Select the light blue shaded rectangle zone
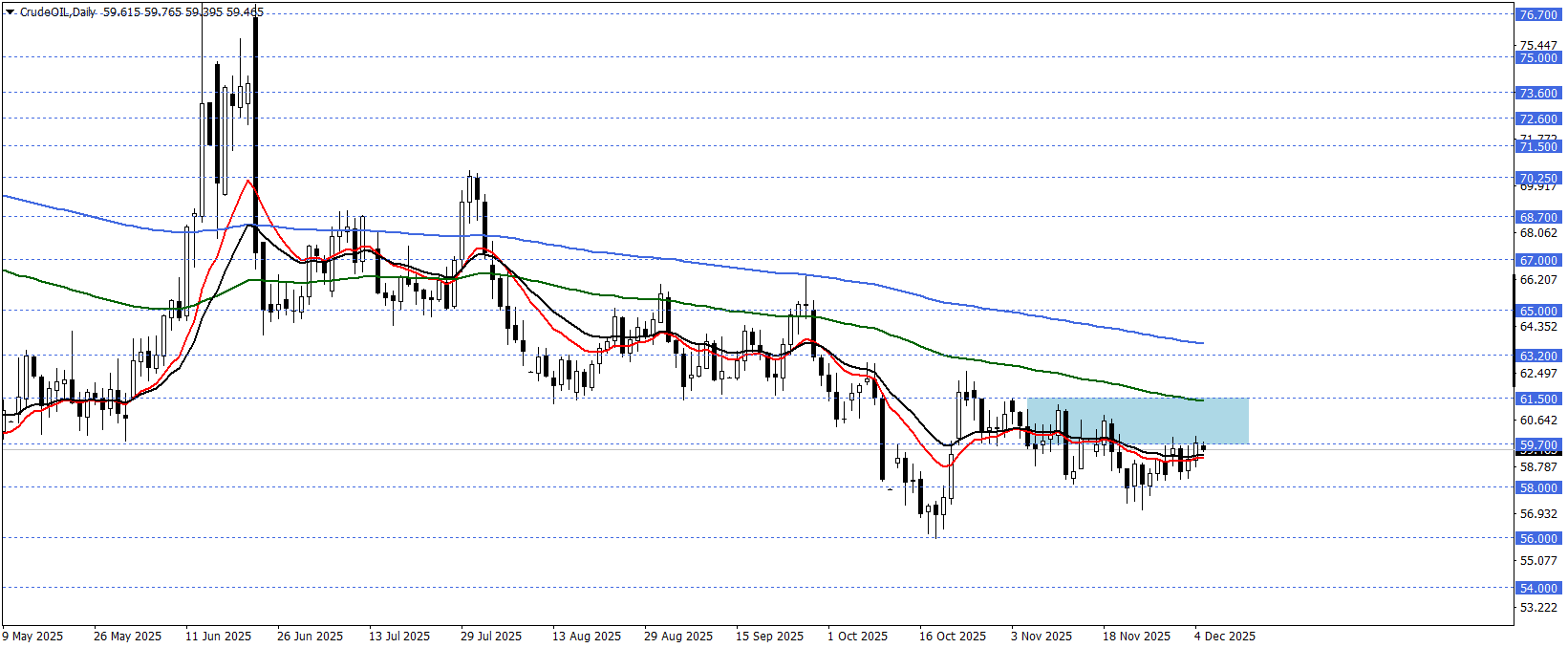 (1137, 421)
